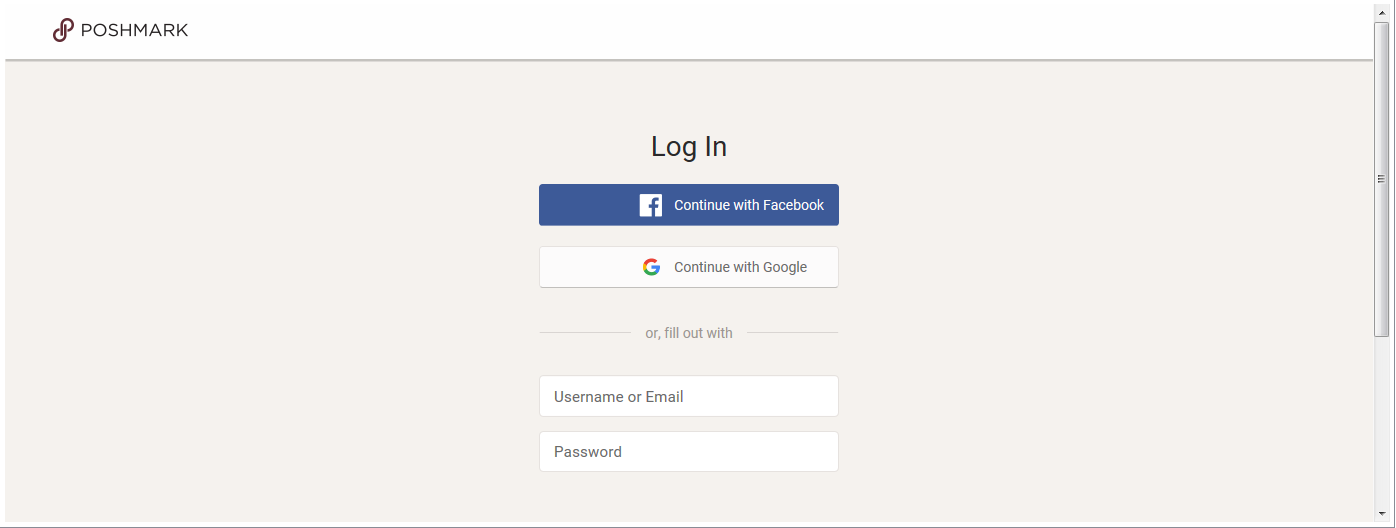Click the grip marks on the scrollbar thumb

pyautogui.click(x=1382, y=179)
